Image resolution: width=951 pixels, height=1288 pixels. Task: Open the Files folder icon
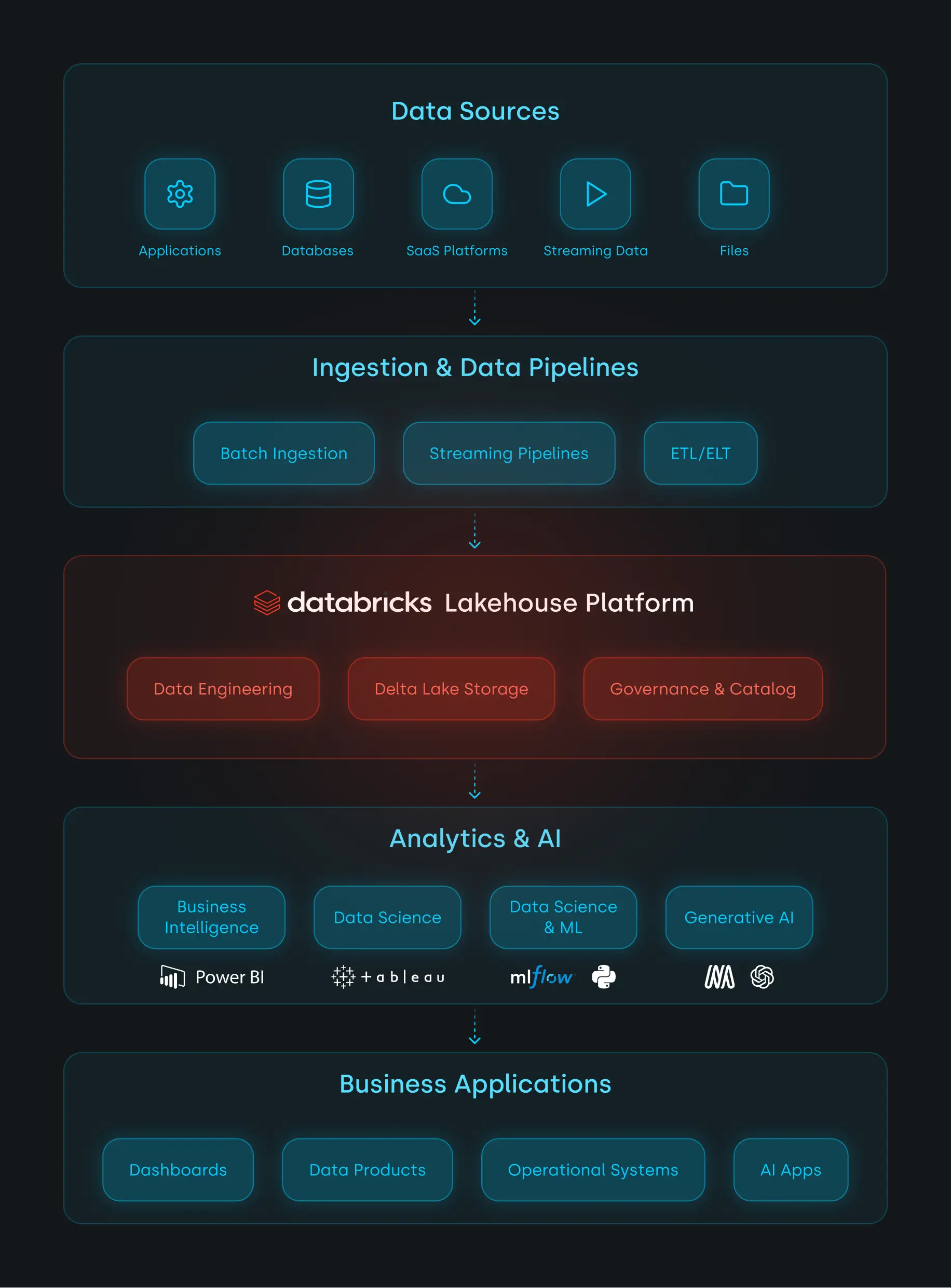[733, 194]
